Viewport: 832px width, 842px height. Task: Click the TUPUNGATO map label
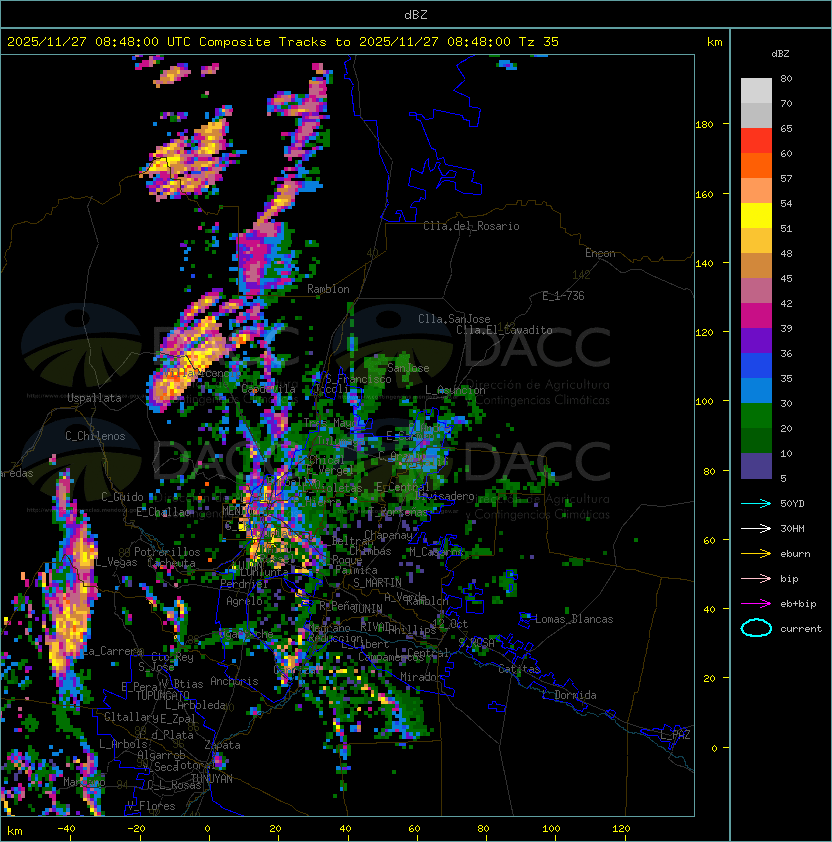point(162,695)
